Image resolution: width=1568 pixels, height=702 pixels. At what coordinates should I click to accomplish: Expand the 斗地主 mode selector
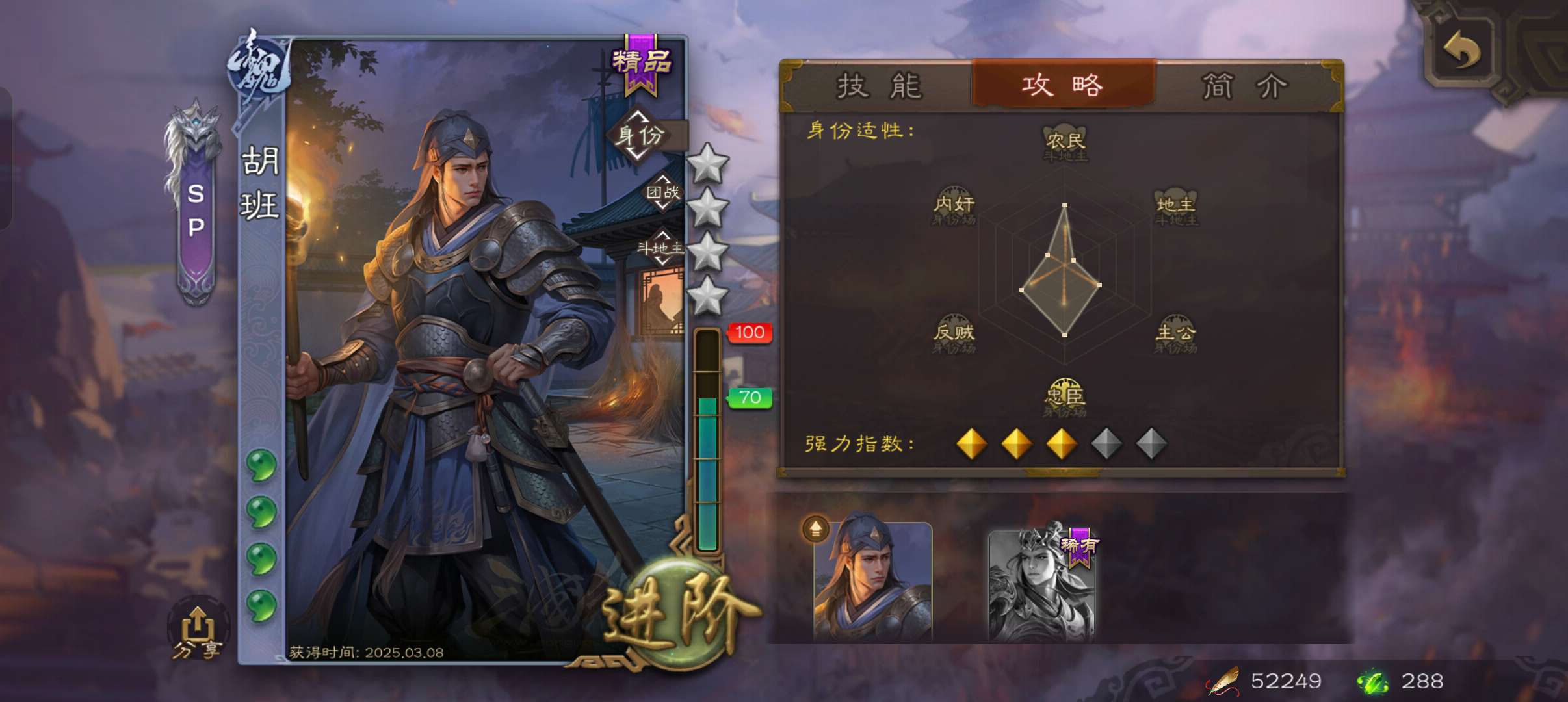pos(661,248)
